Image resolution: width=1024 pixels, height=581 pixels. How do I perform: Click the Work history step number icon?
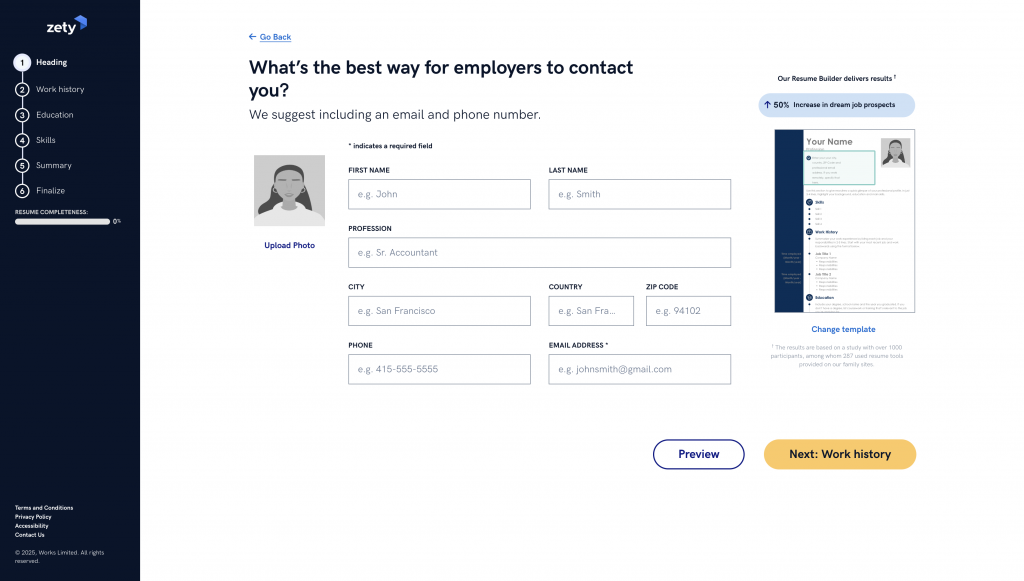23,89
